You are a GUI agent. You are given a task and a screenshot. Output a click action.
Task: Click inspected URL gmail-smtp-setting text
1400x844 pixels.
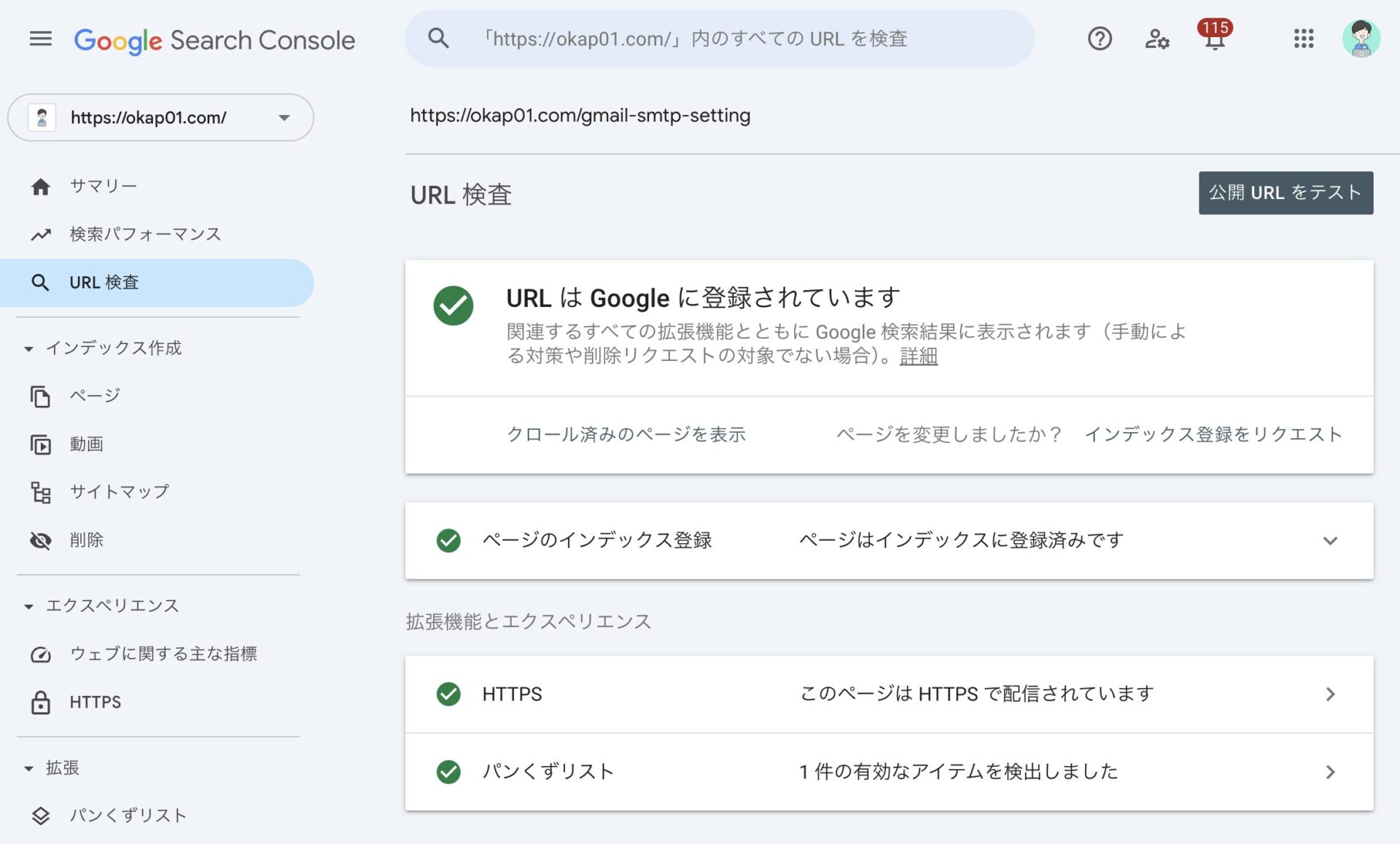[580, 115]
